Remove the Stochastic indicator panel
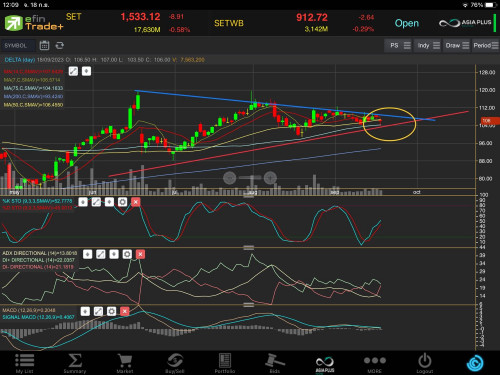500x375 pixels. tap(136, 202)
